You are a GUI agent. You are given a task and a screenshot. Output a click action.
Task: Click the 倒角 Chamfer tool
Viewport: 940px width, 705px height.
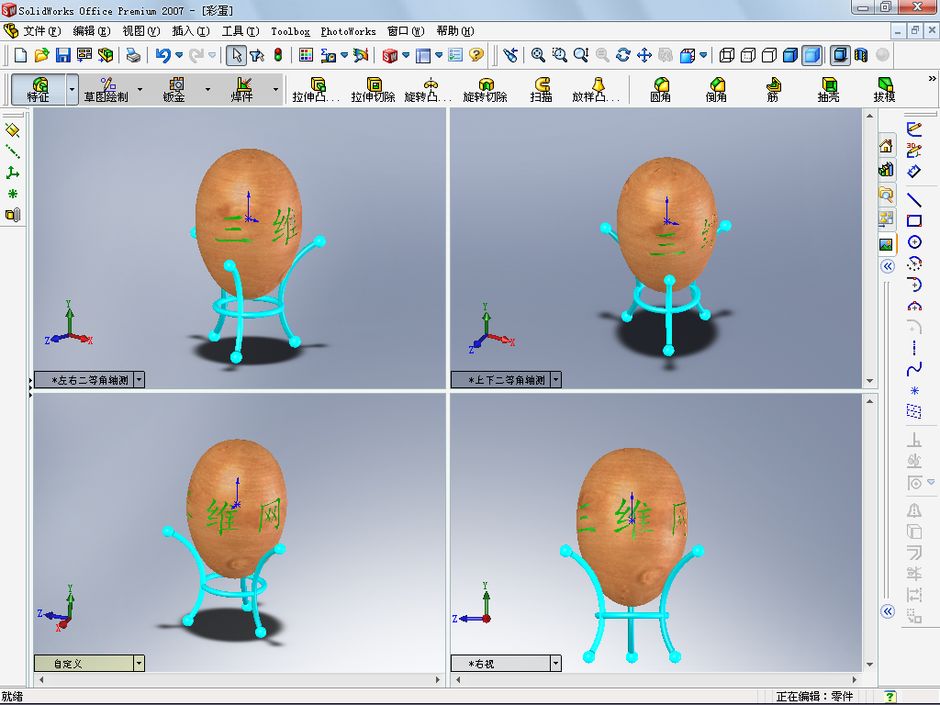pyautogui.click(x=716, y=89)
